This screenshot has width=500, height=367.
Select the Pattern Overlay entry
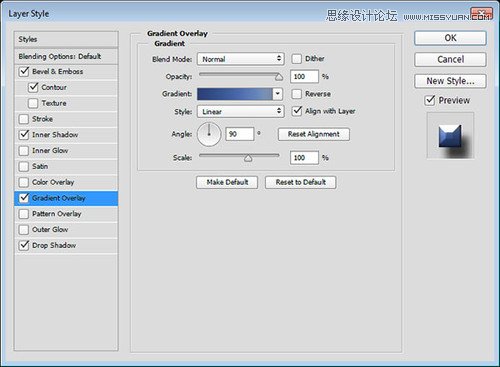click(57, 214)
